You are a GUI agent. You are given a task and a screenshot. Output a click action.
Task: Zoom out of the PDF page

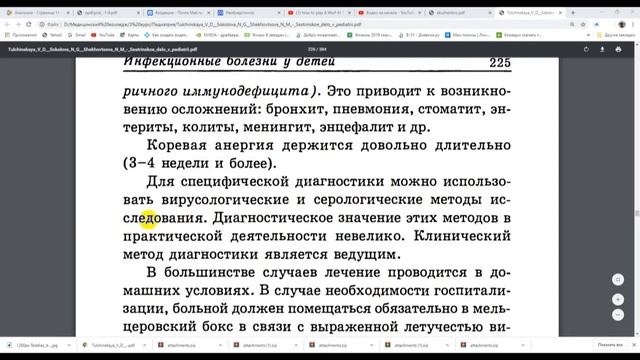tap(618, 315)
